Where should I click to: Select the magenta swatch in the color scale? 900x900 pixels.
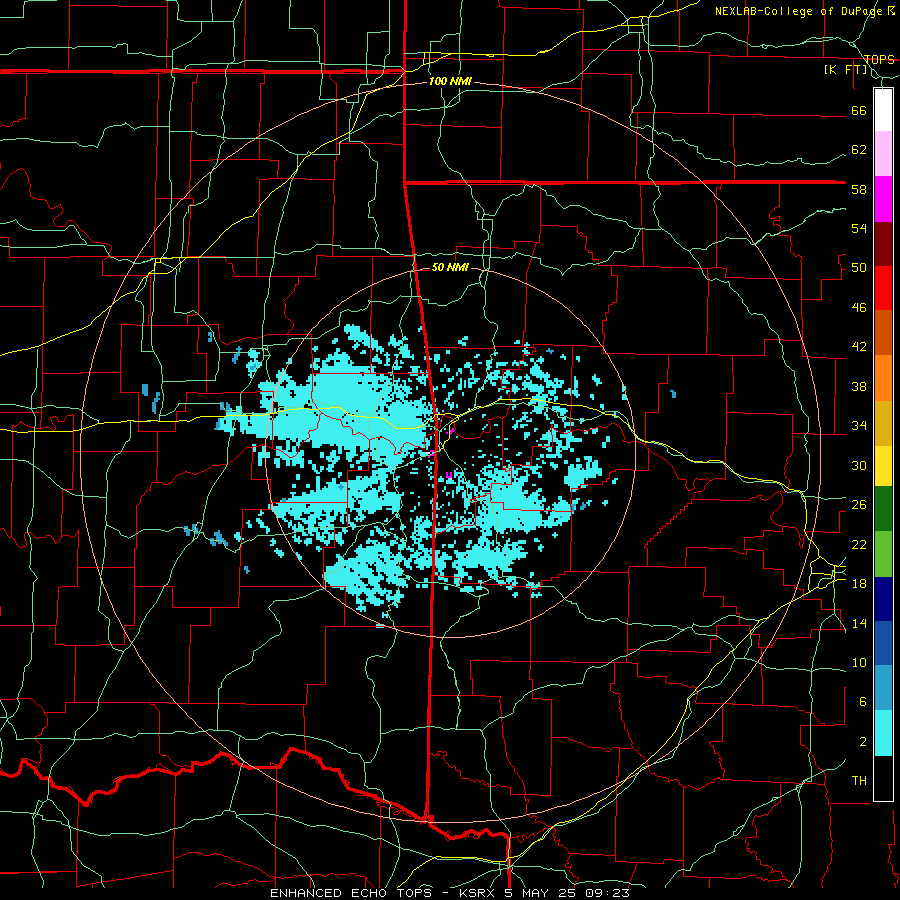[883, 199]
